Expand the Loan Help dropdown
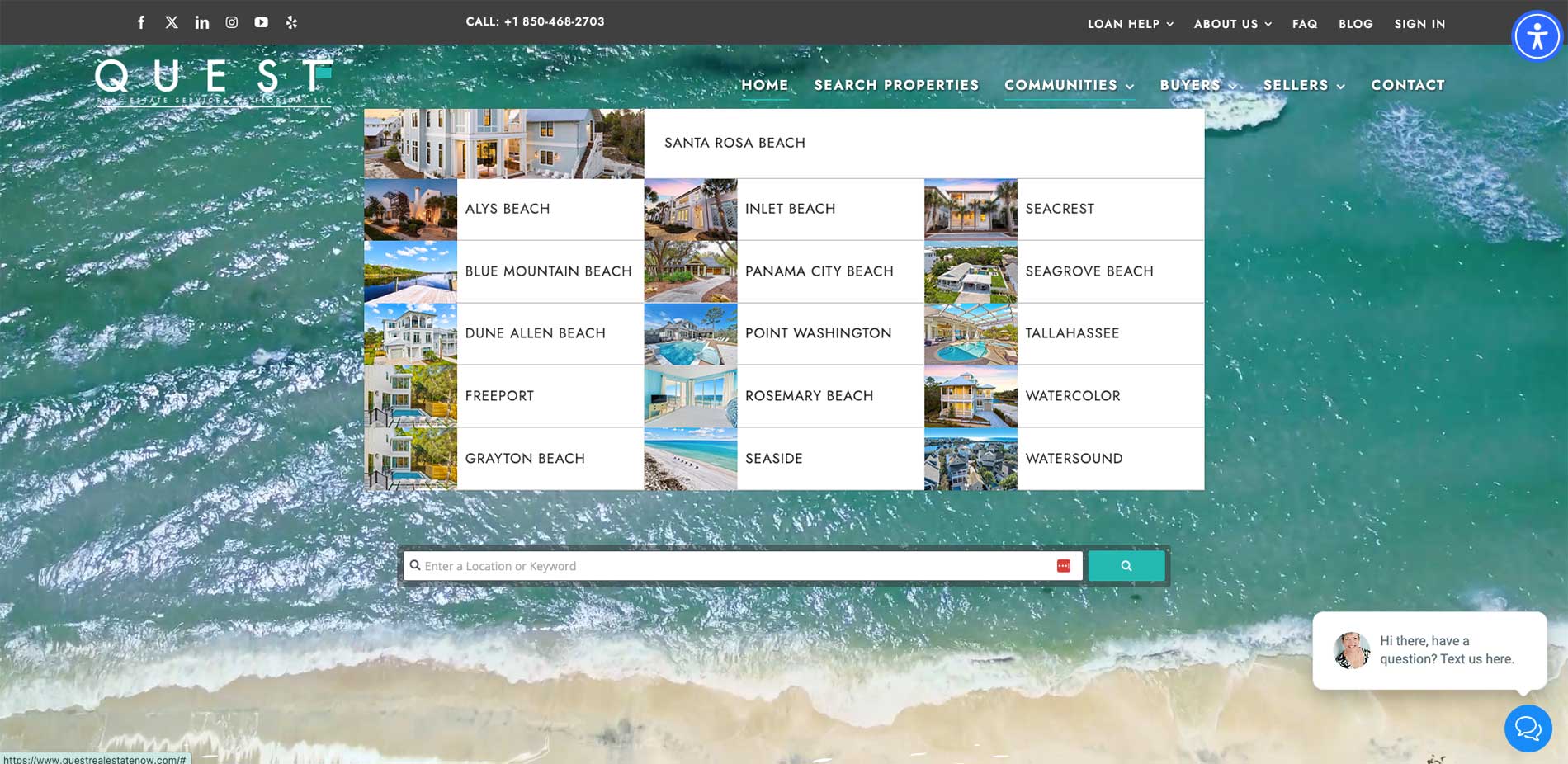Viewport: 1568px width, 764px height. [x=1131, y=24]
